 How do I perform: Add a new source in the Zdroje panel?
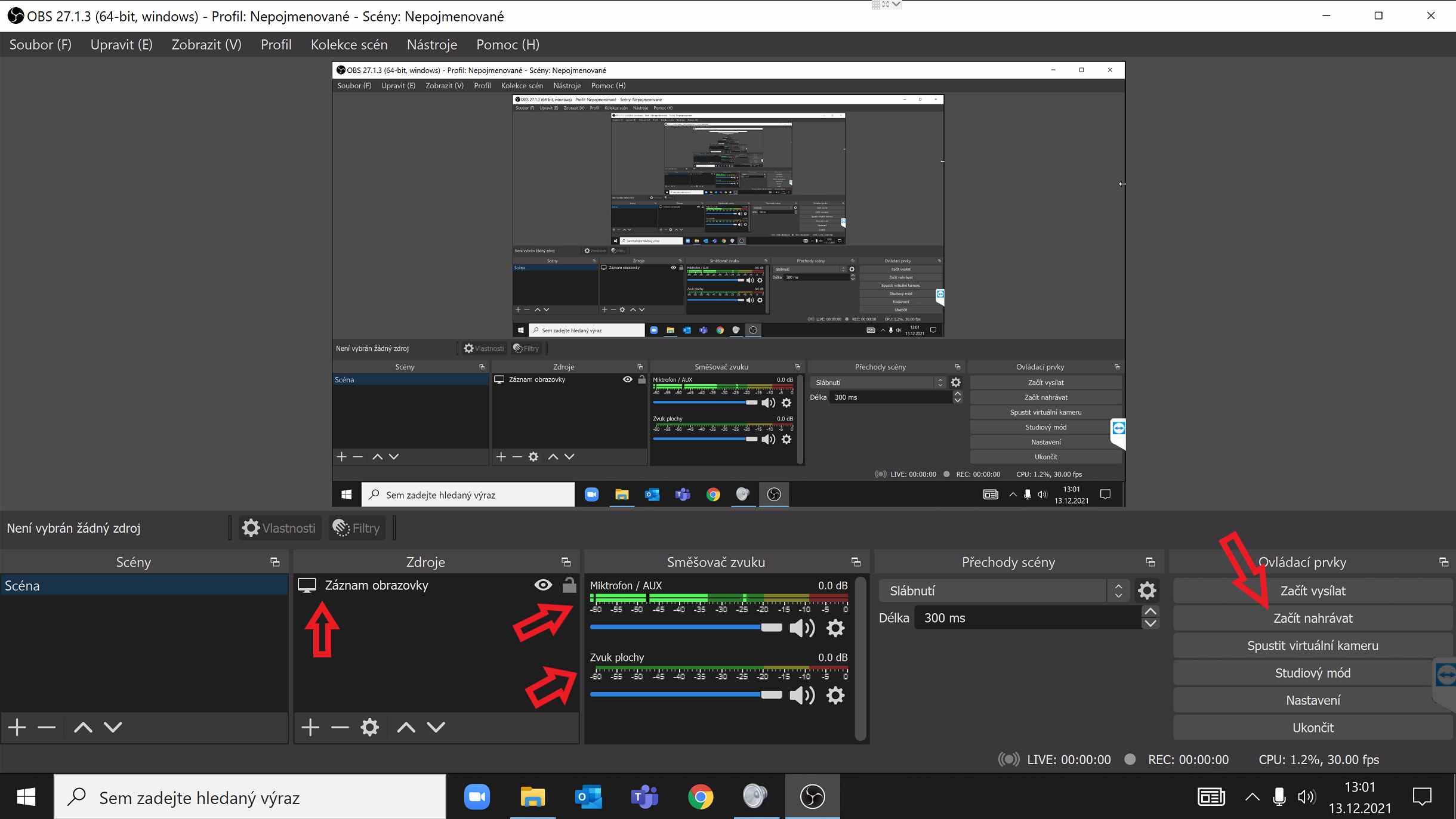[310, 727]
